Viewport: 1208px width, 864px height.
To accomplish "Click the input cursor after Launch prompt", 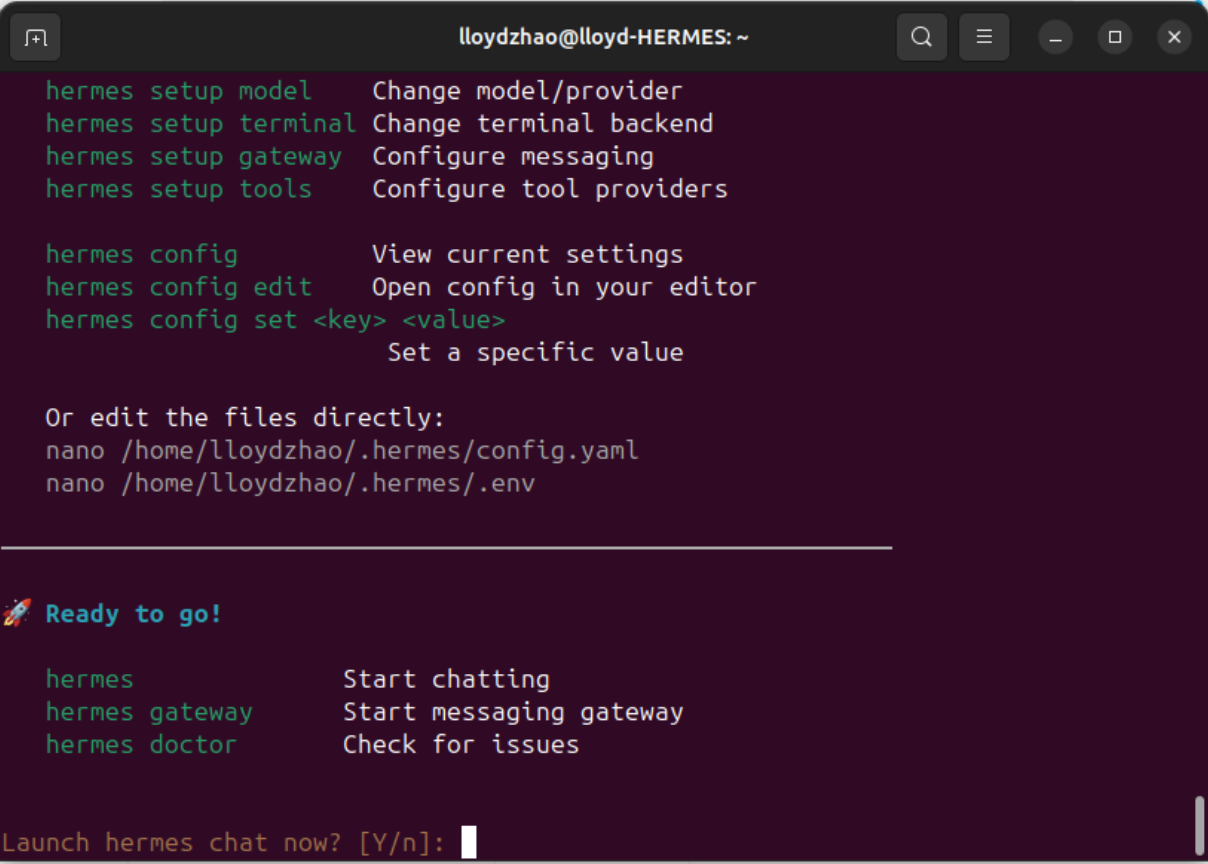I will tap(469, 842).
